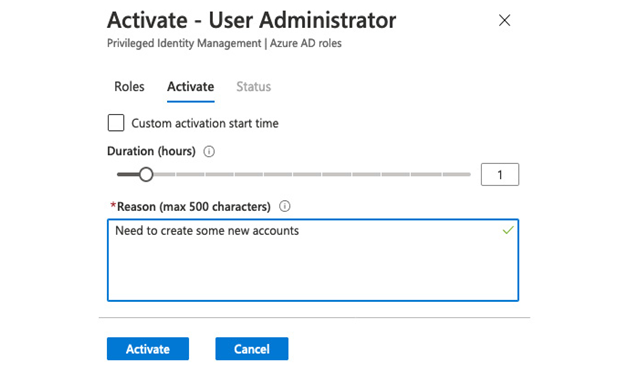Close the Activate - User Administrator panel
This screenshot has height=368, width=628.
point(504,20)
